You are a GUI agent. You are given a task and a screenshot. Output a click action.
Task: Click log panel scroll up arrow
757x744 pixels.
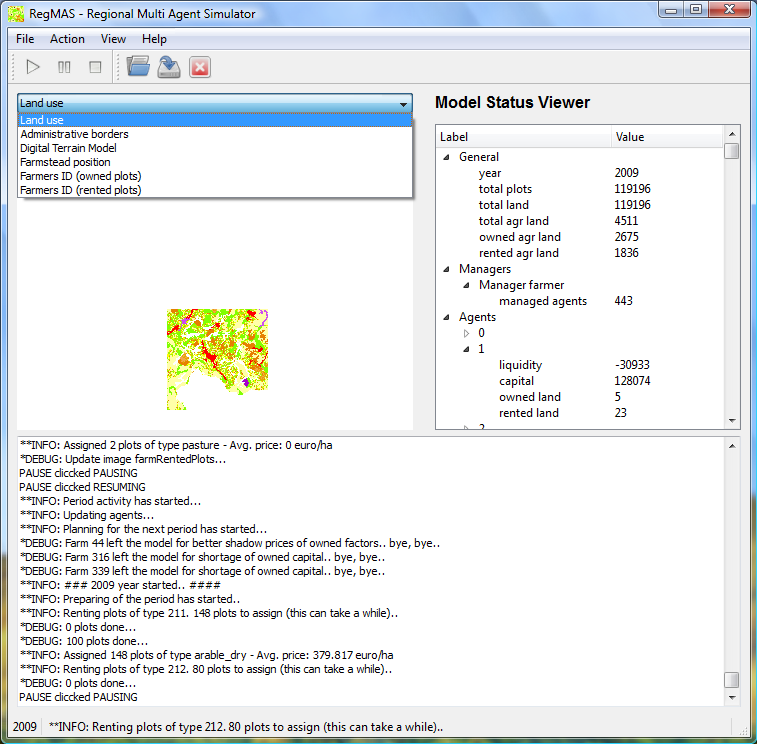(x=732, y=446)
